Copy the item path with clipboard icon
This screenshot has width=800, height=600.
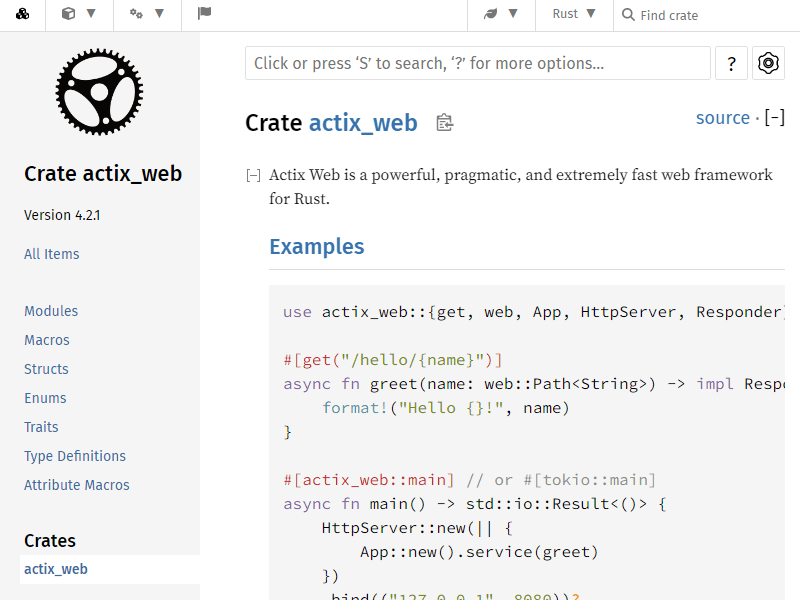[444, 123]
